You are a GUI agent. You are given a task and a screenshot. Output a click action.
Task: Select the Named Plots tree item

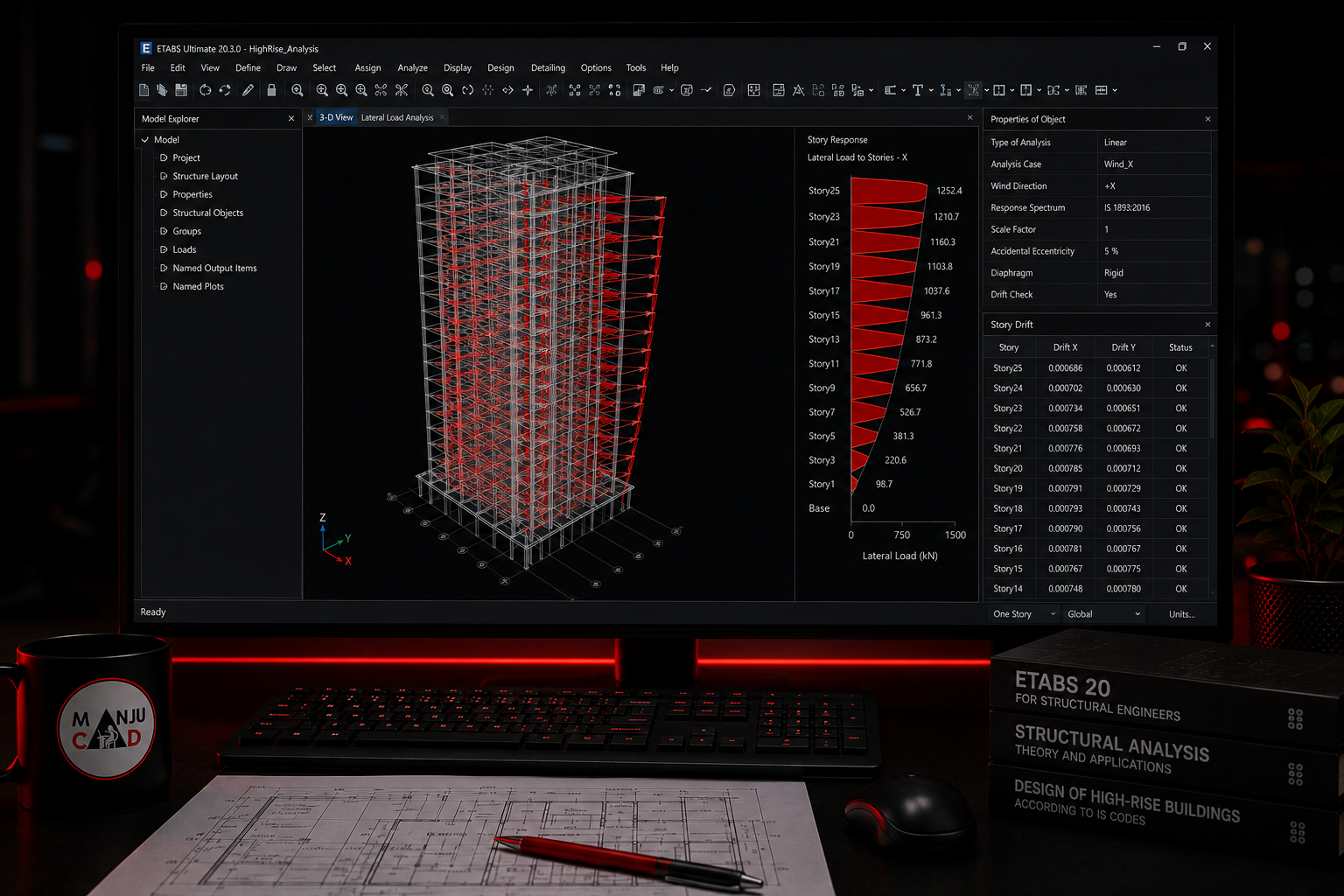[199, 287]
